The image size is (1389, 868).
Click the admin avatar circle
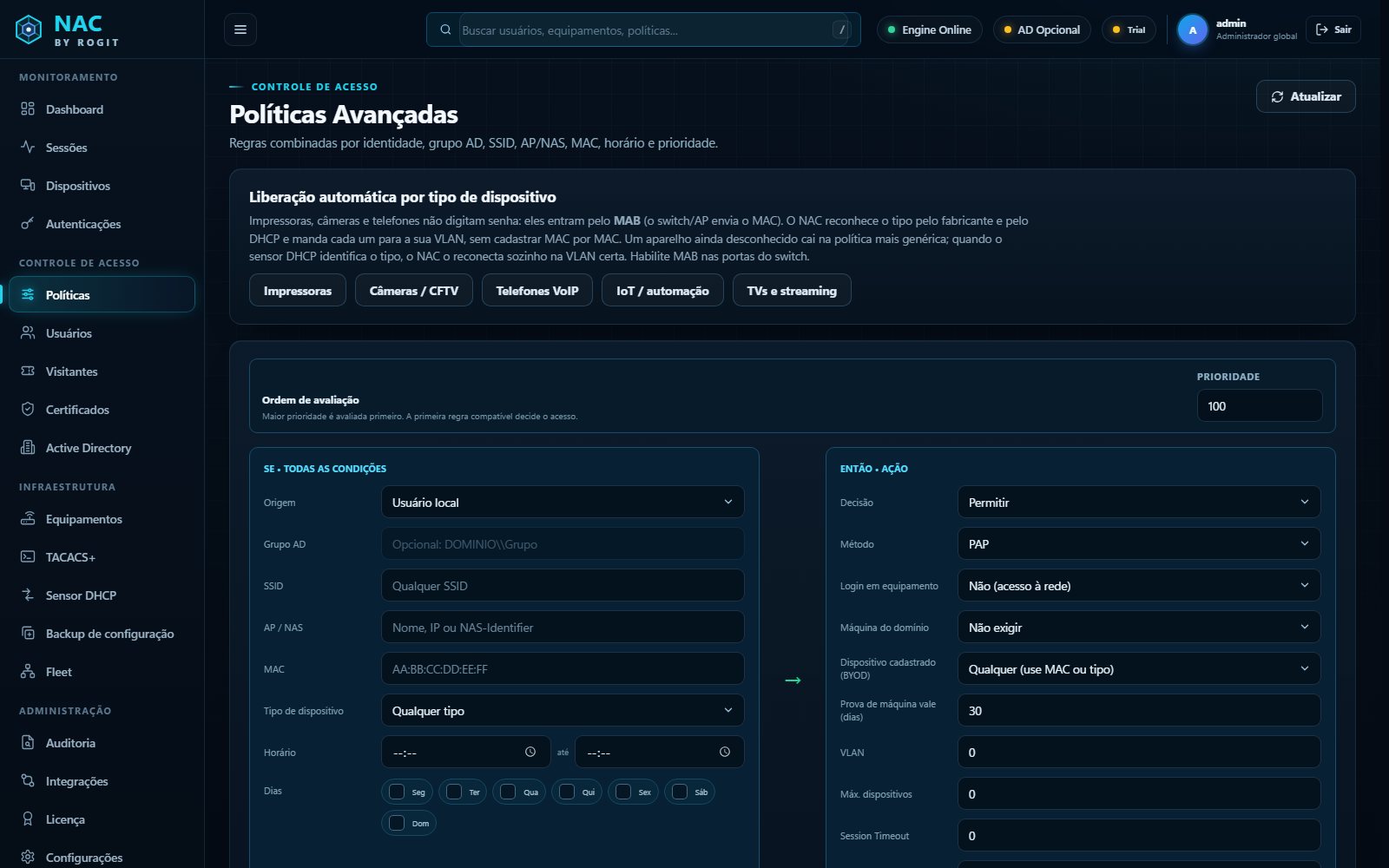pos(1192,30)
